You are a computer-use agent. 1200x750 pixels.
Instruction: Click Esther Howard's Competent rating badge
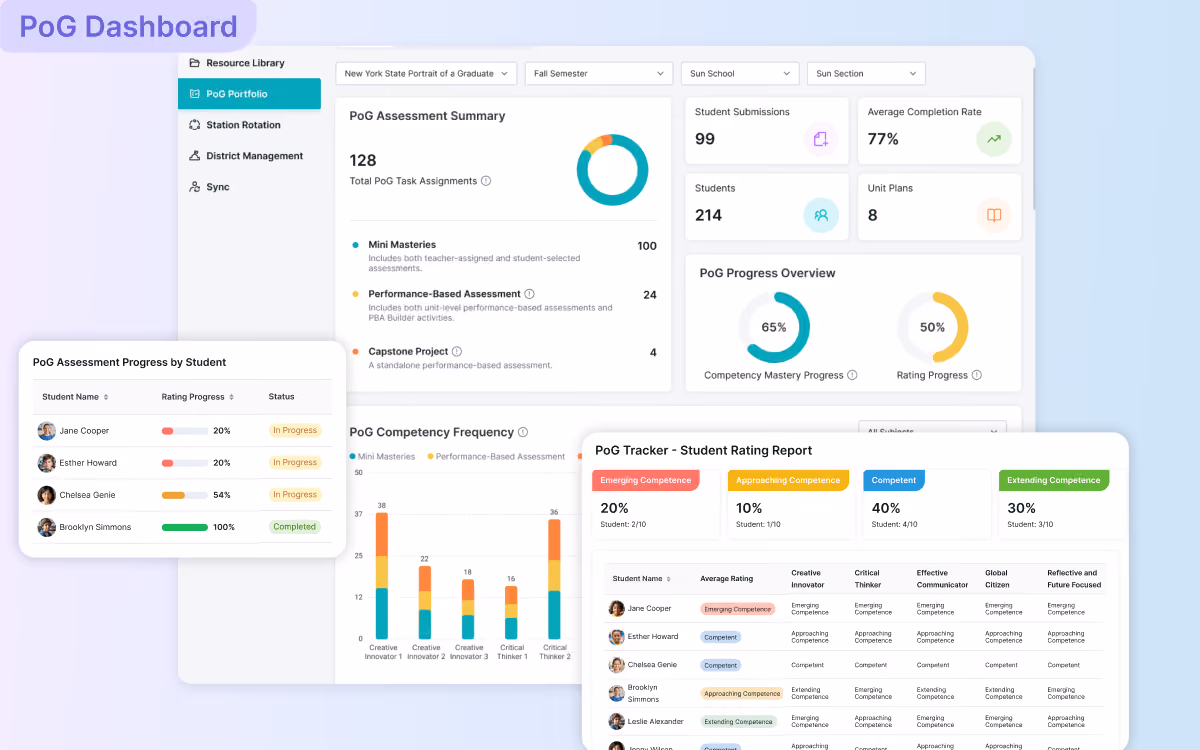(x=720, y=637)
